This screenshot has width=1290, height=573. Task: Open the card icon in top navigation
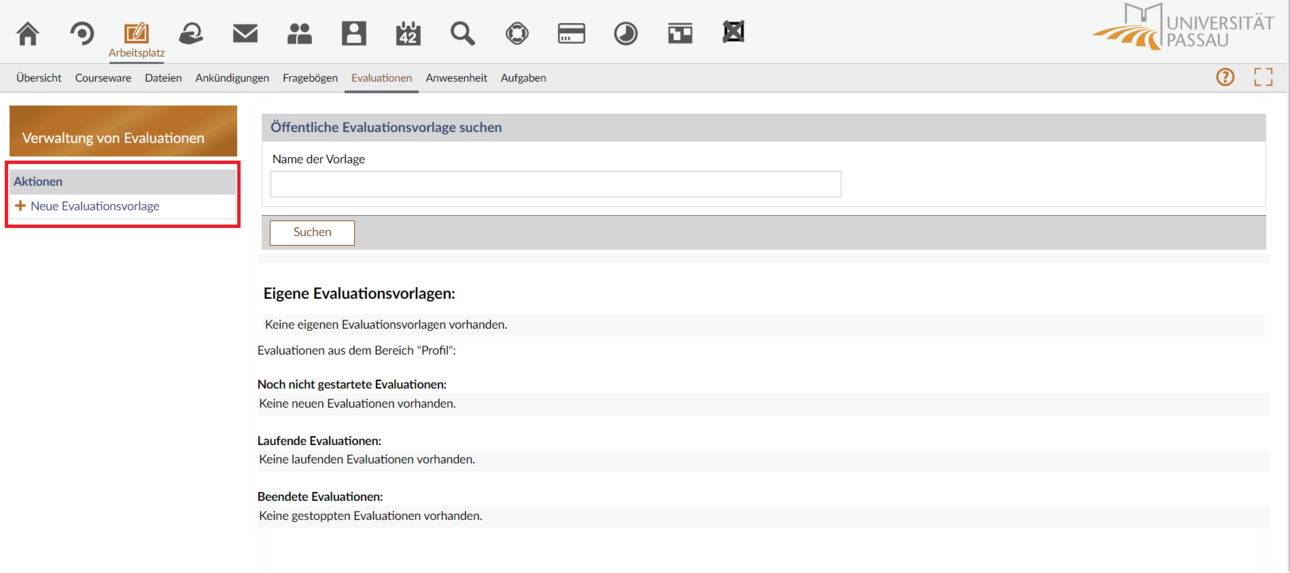coord(571,34)
